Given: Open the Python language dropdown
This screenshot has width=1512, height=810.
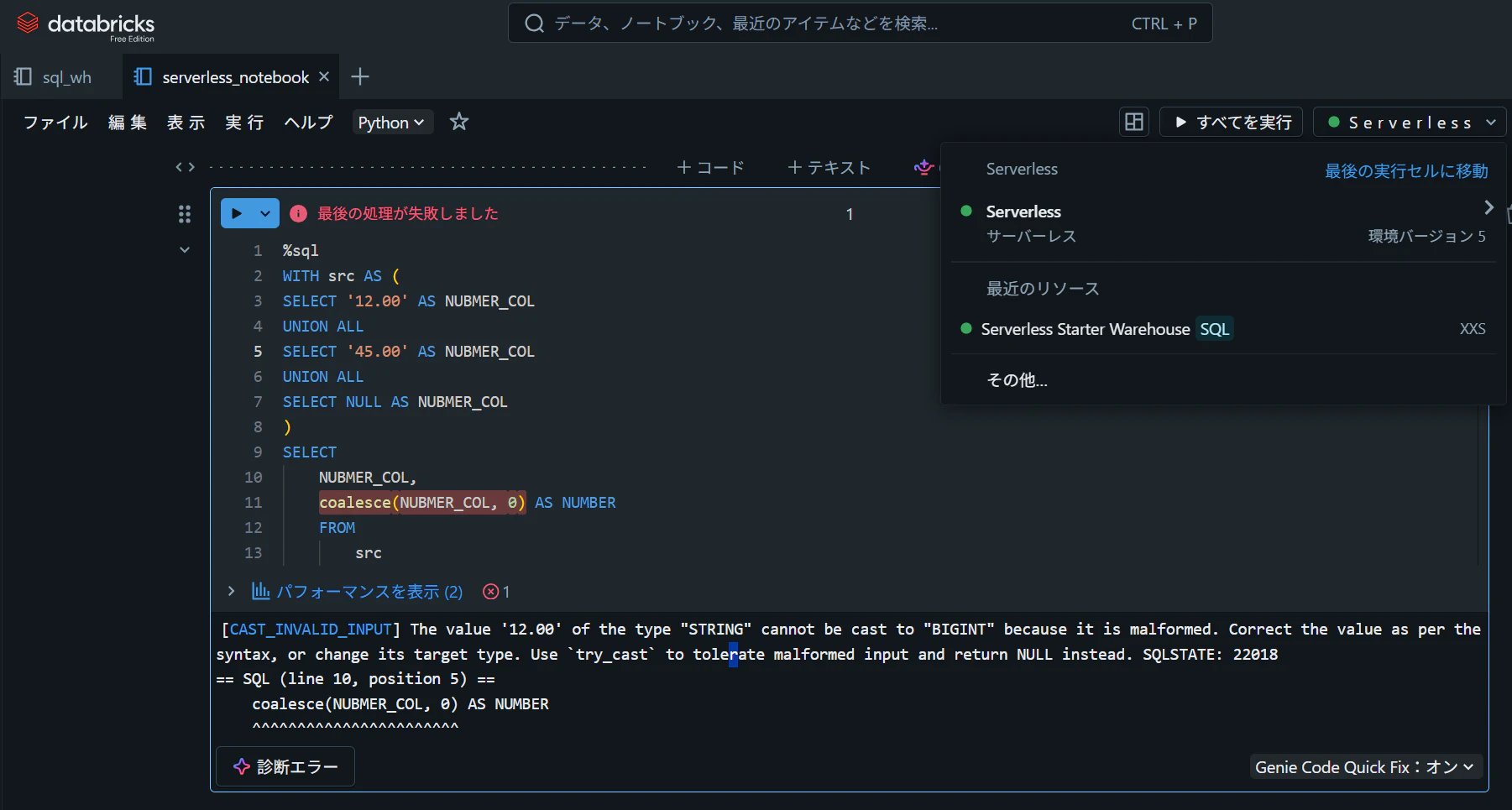Looking at the screenshot, I should tap(392, 123).
